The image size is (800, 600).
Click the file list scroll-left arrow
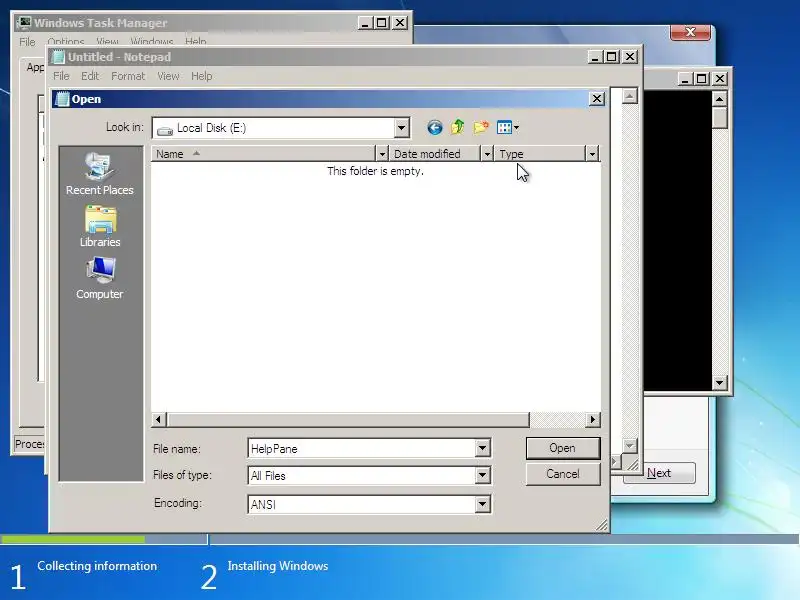158,419
